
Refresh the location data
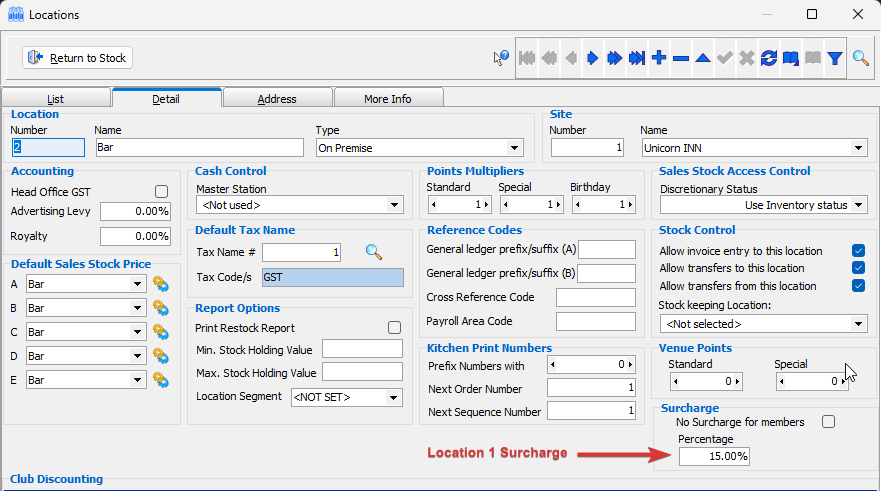click(x=769, y=58)
